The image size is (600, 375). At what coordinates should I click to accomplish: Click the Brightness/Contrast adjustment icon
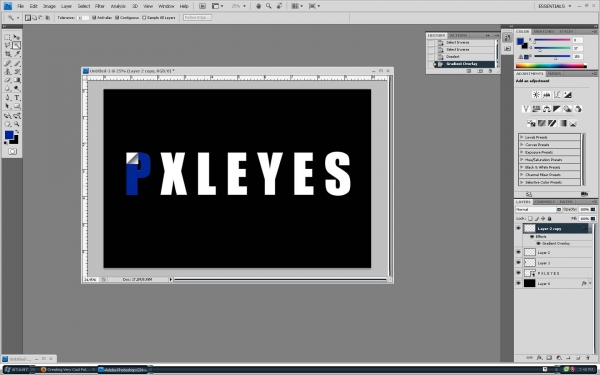[536, 95]
